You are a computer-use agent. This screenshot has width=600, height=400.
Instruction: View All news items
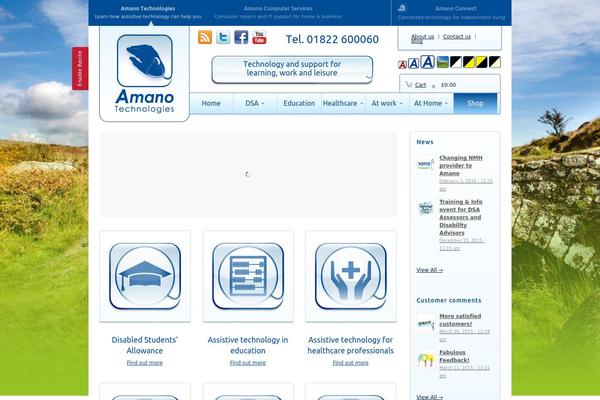pos(429,270)
